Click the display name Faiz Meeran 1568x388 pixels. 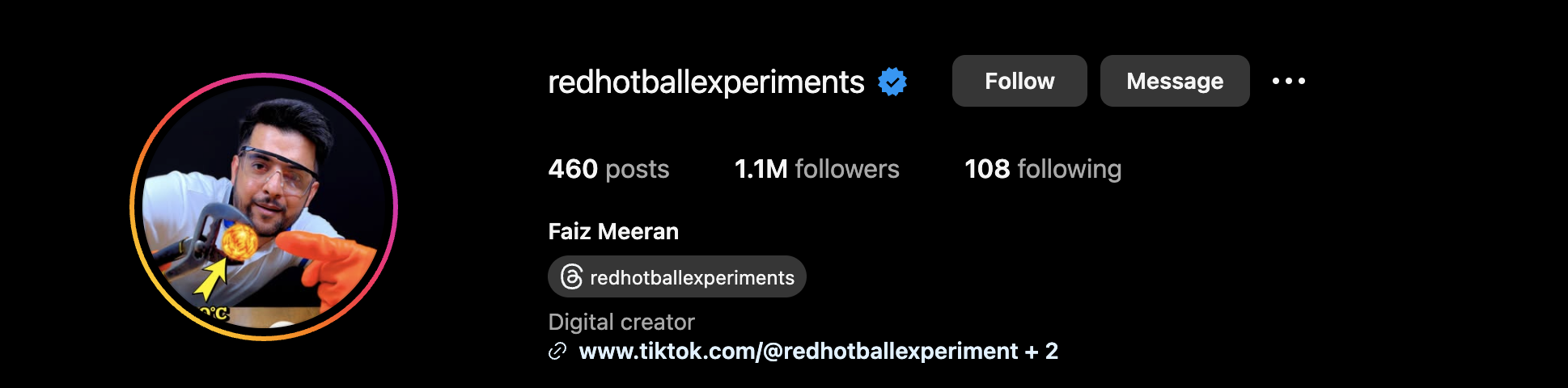pyautogui.click(x=613, y=232)
